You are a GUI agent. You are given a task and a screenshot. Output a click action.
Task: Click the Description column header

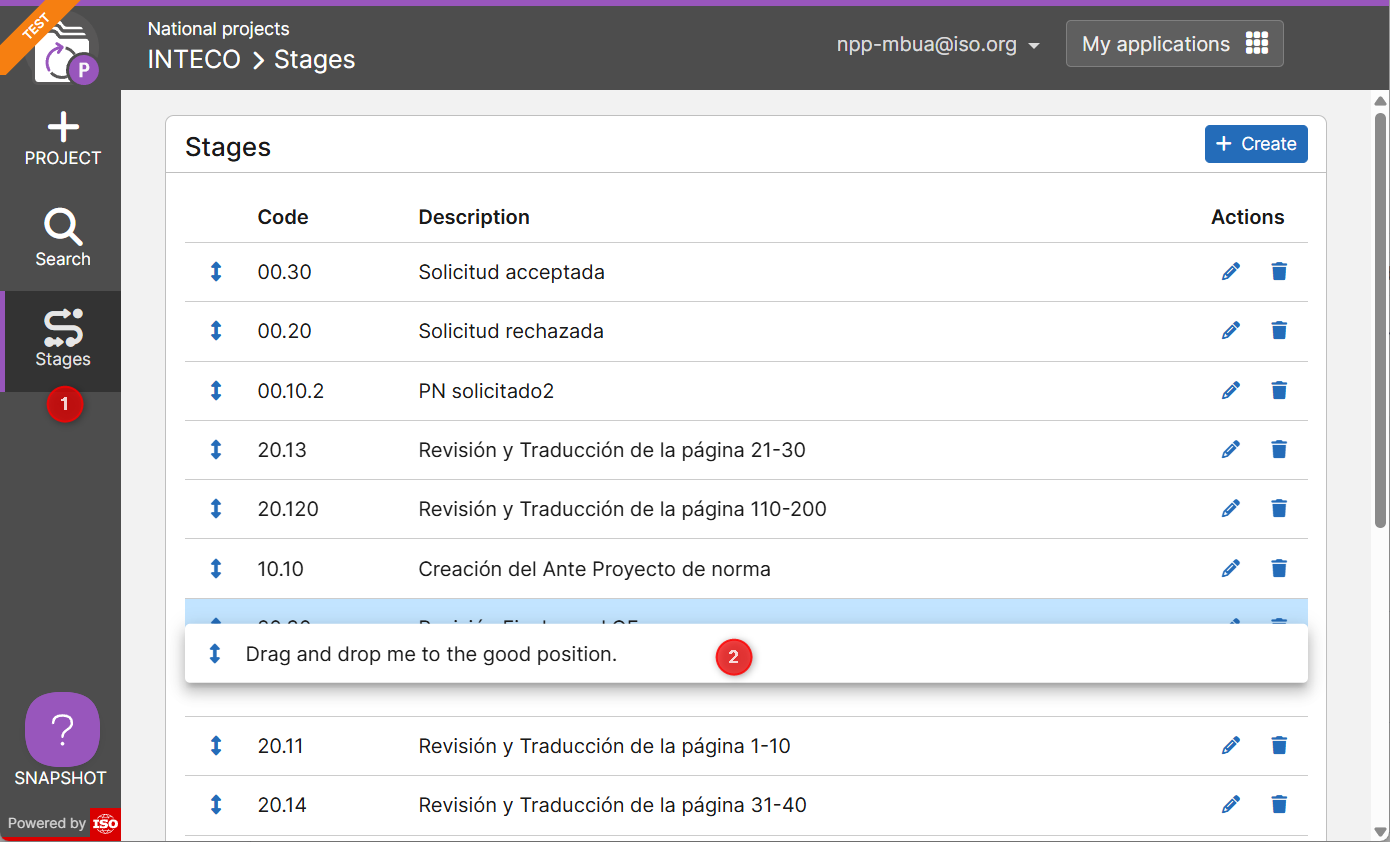coord(474,217)
